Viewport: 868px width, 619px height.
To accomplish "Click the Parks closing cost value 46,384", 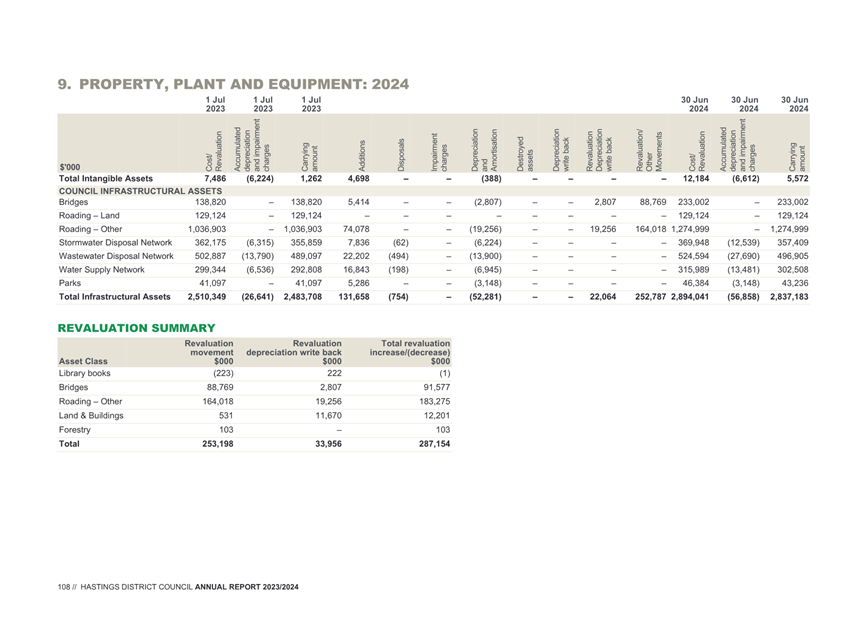I will [696, 283].
